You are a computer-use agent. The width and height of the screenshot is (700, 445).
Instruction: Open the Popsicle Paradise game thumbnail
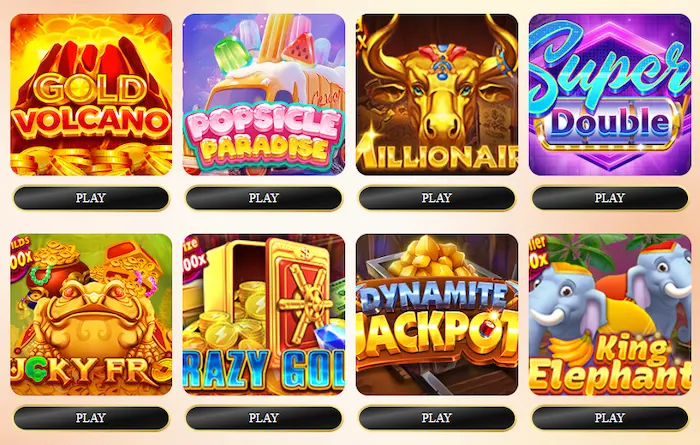264,95
